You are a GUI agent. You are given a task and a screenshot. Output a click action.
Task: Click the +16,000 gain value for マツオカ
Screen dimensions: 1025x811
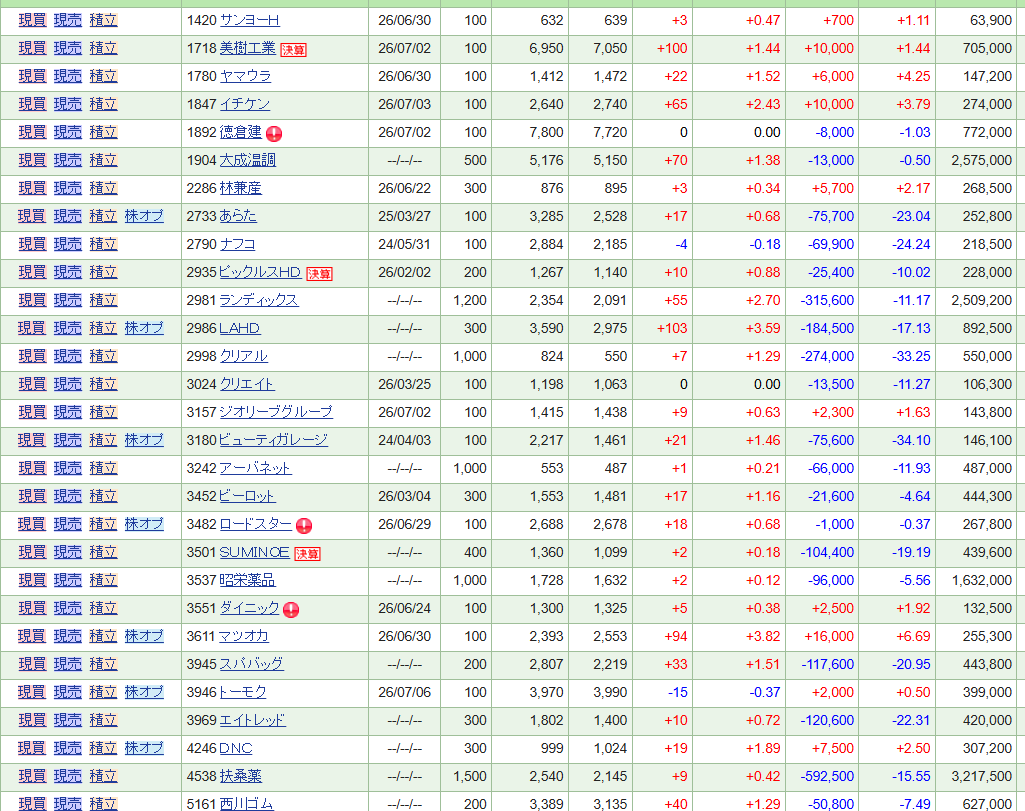pos(829,637)
